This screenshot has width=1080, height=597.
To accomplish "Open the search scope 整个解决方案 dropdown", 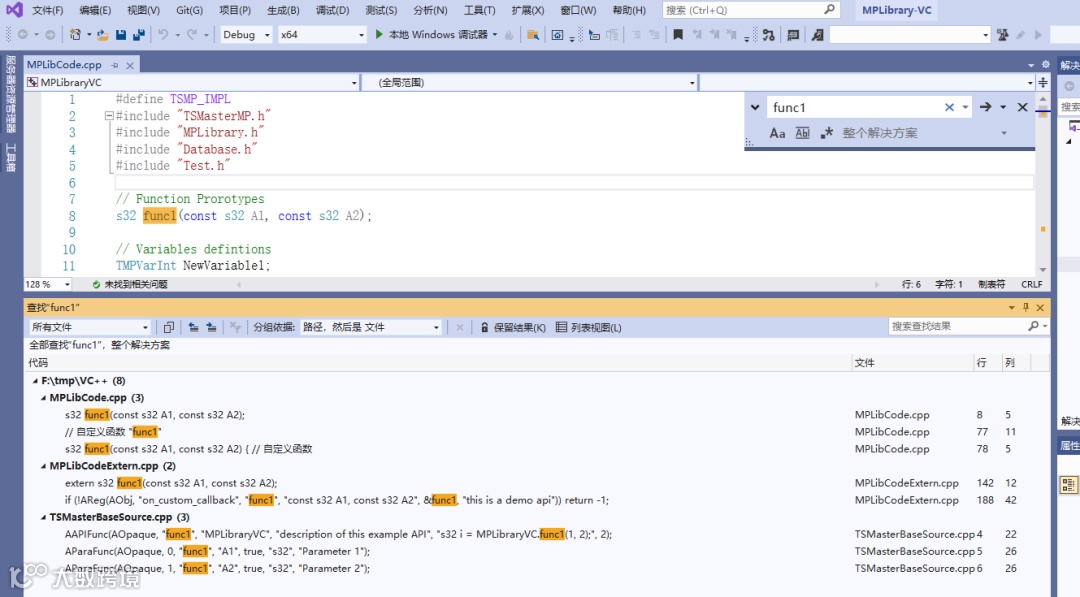I will coord(925,133).
